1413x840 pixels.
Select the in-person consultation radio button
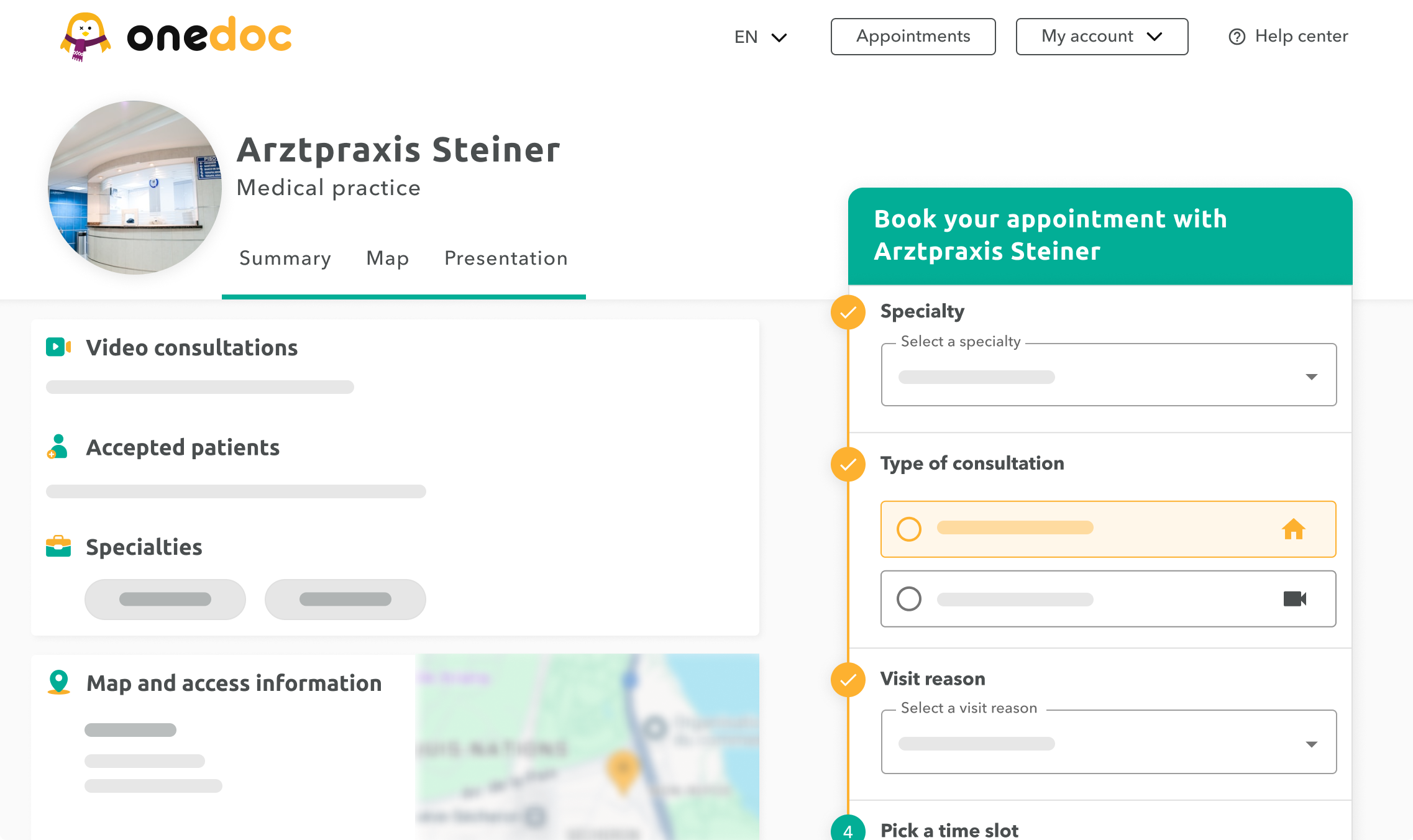coord(909,529)
